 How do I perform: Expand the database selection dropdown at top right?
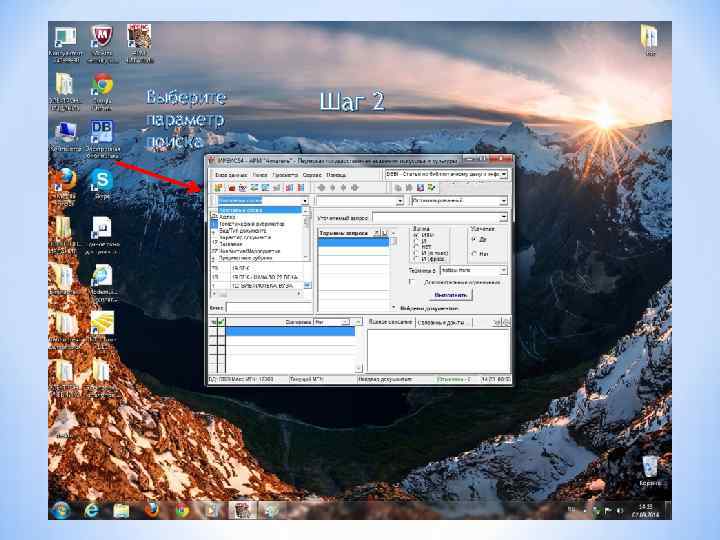[504, 173]
